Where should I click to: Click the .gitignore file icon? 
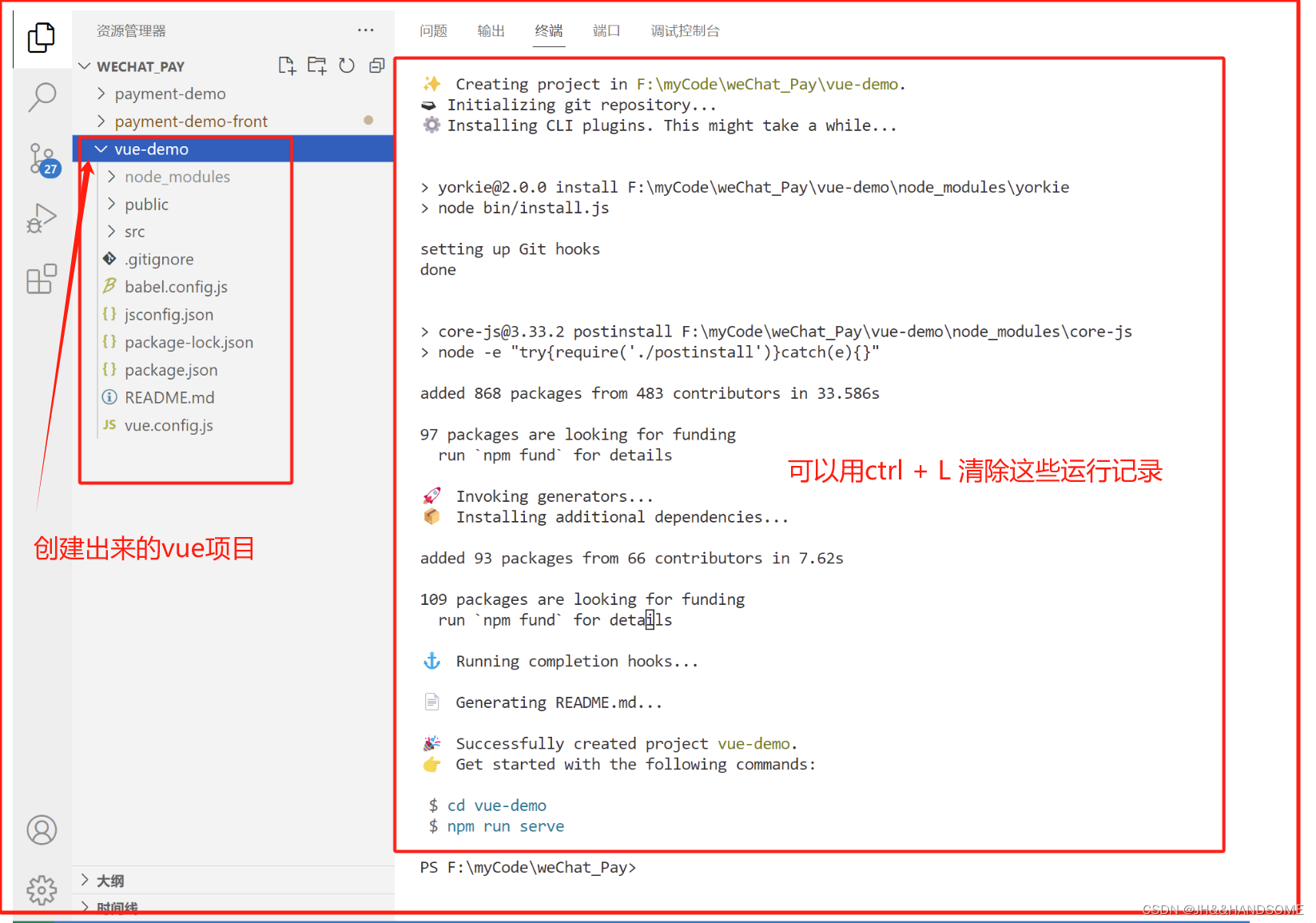pyautogui.click(x=109, y=259)
